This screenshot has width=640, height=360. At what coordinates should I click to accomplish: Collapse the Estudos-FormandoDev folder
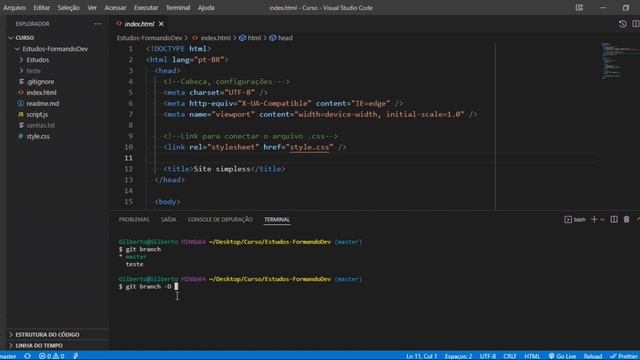click(x=55, y=49)
